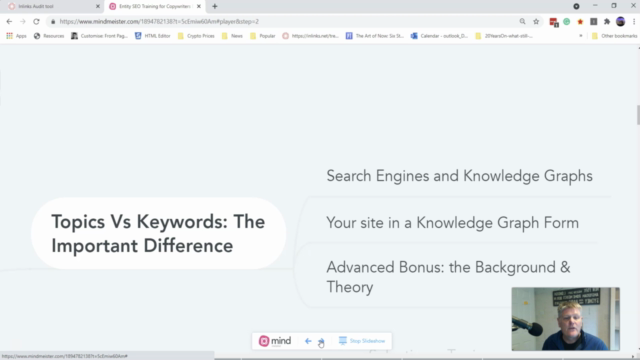Open the Resources bookmark
The width and height of the screenshot is (640, 360).
(x=49, y=36)
